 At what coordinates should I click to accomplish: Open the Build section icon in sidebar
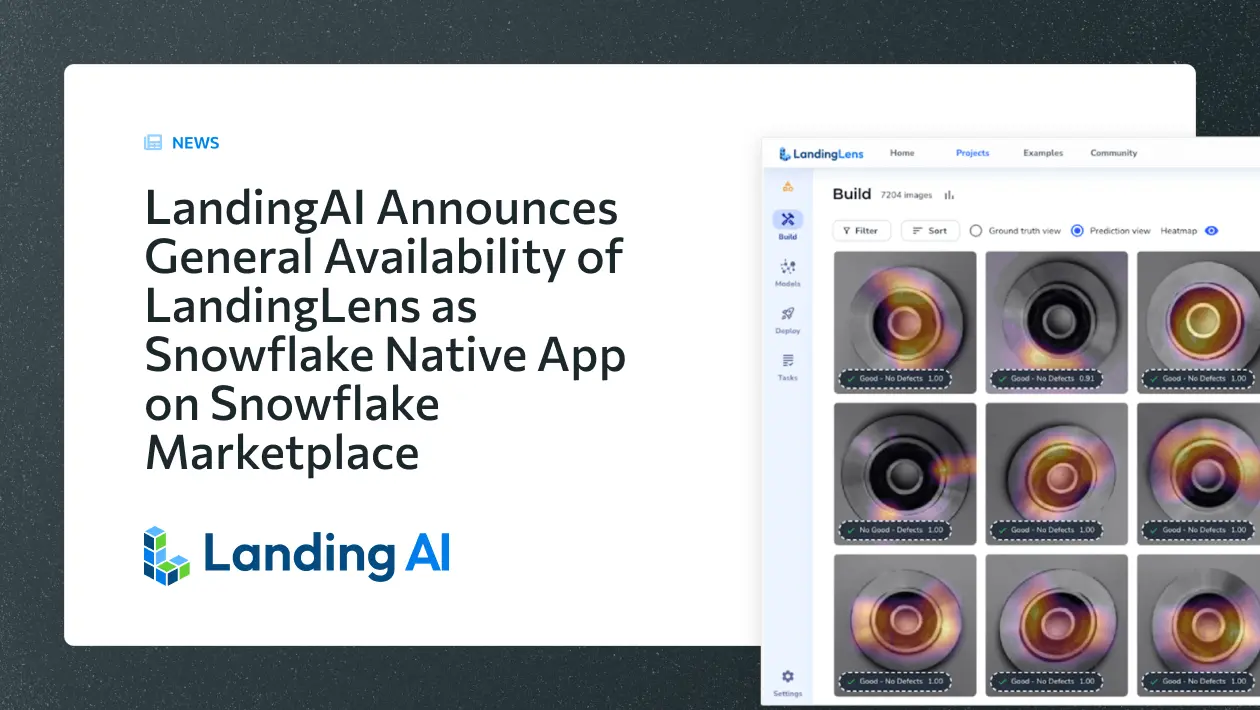(788, 219)
